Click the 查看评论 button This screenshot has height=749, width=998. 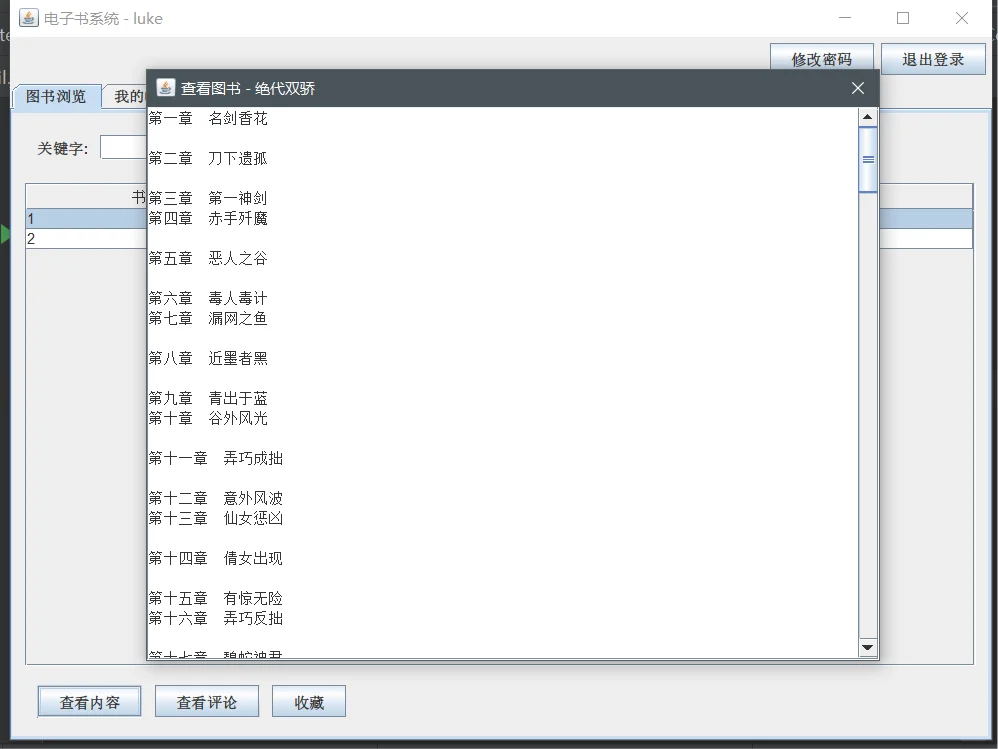(x=207, y=702)
